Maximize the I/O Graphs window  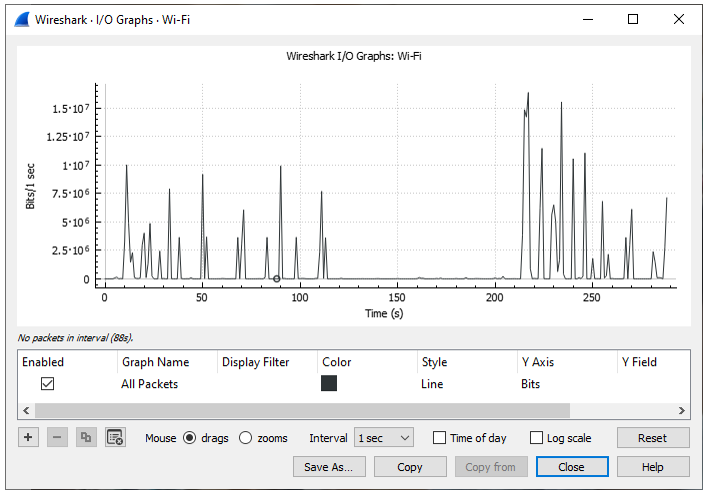633,19
